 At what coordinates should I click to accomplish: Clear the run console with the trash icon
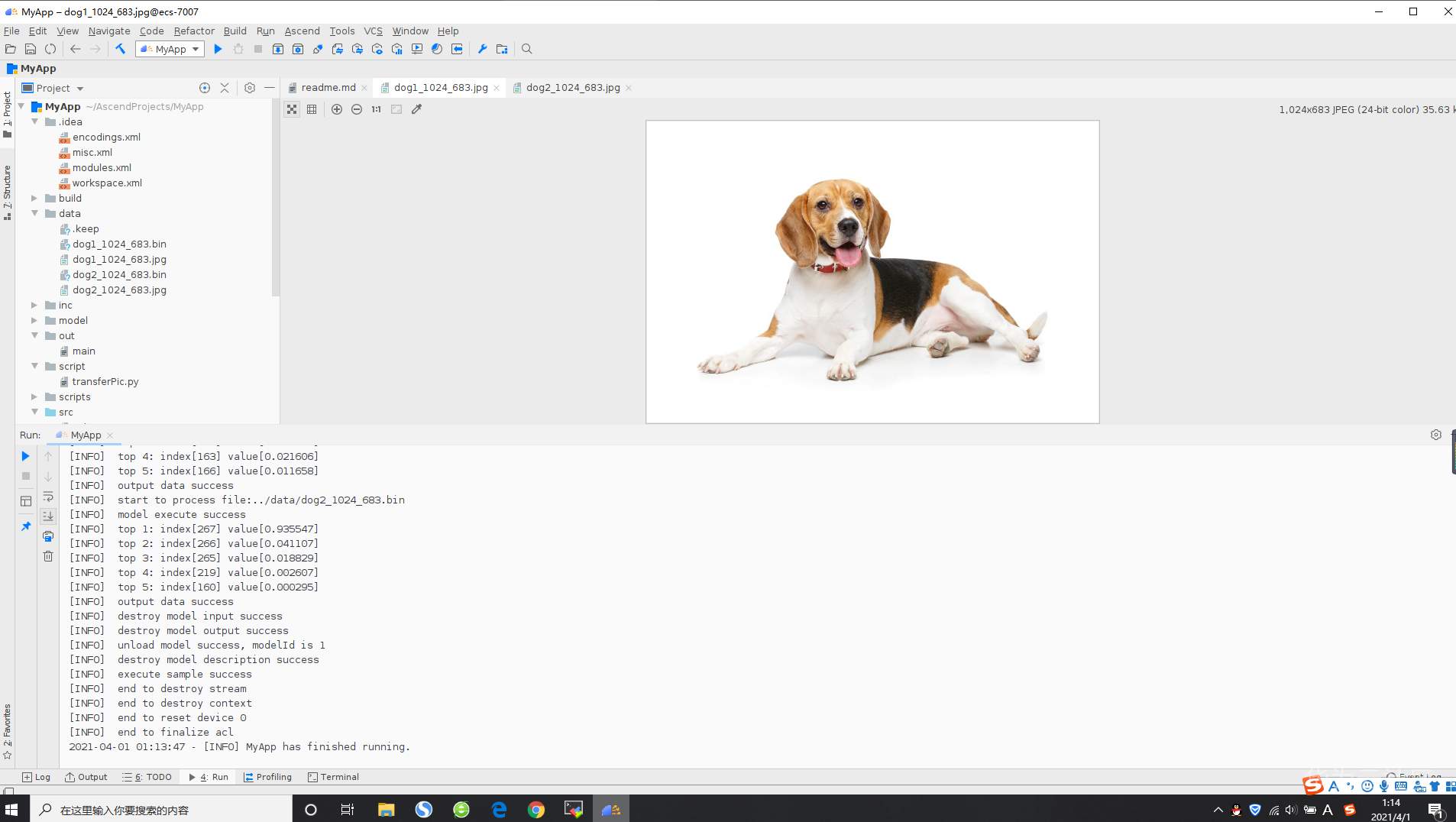[48, 556]
